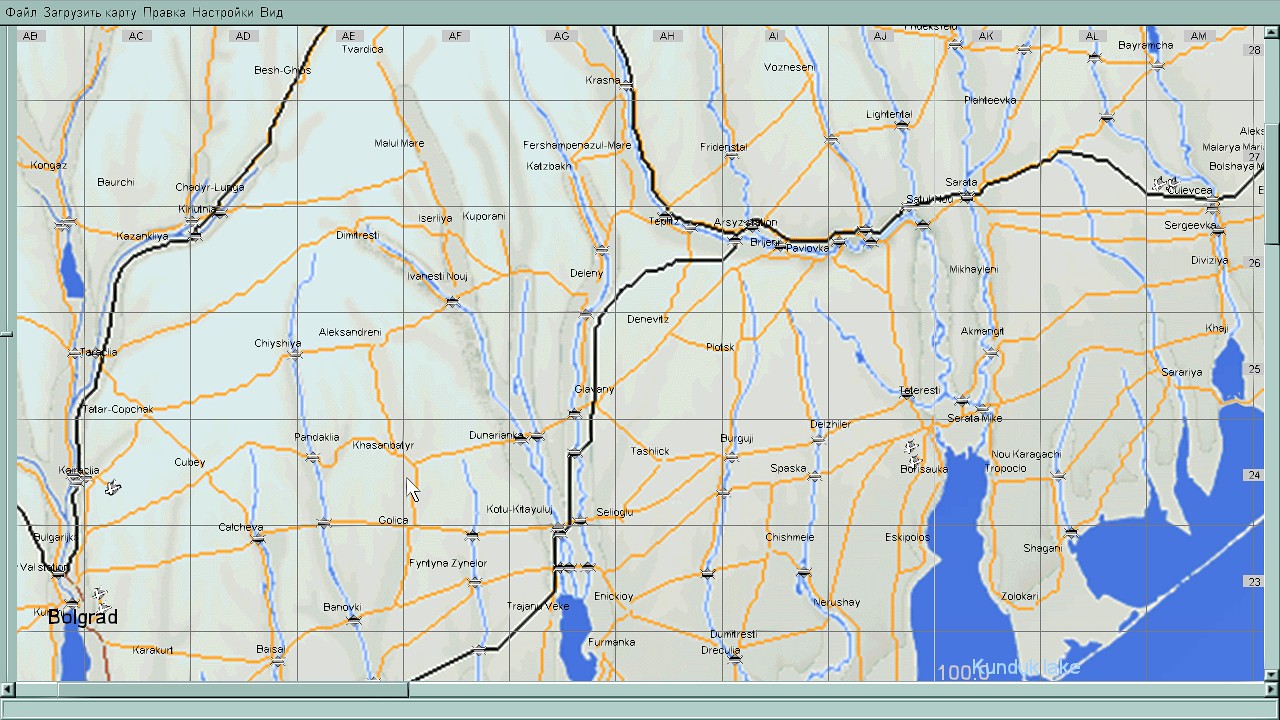Image resolution: width=1280 pixels, height=720 pixels.
Task: Click the horizontal scrollbar's left arrow
Action: pos(8,689)
